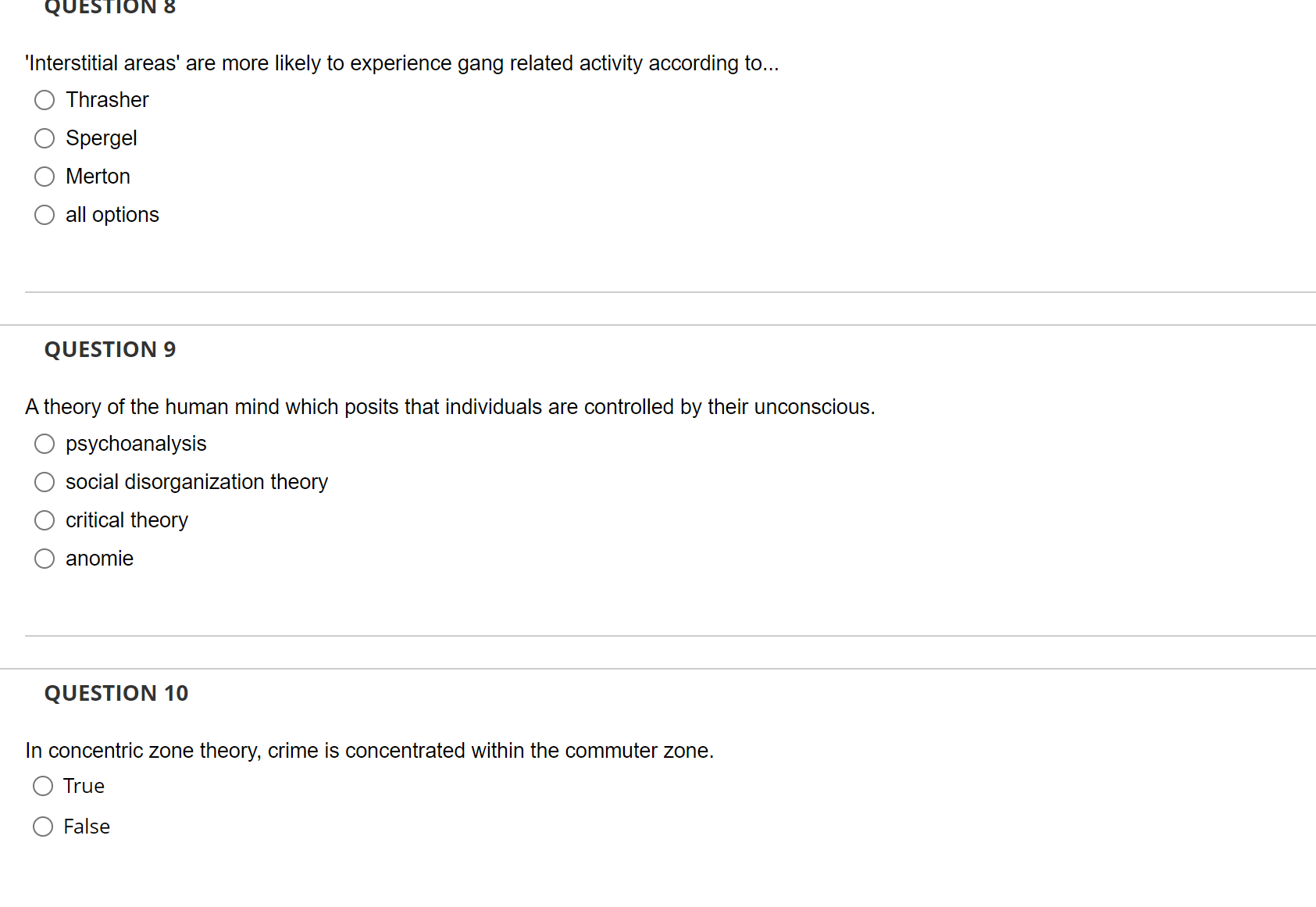Click the QUESTION 9 heading
Viewport: 1316px width, 907px height.
point(110,349)
